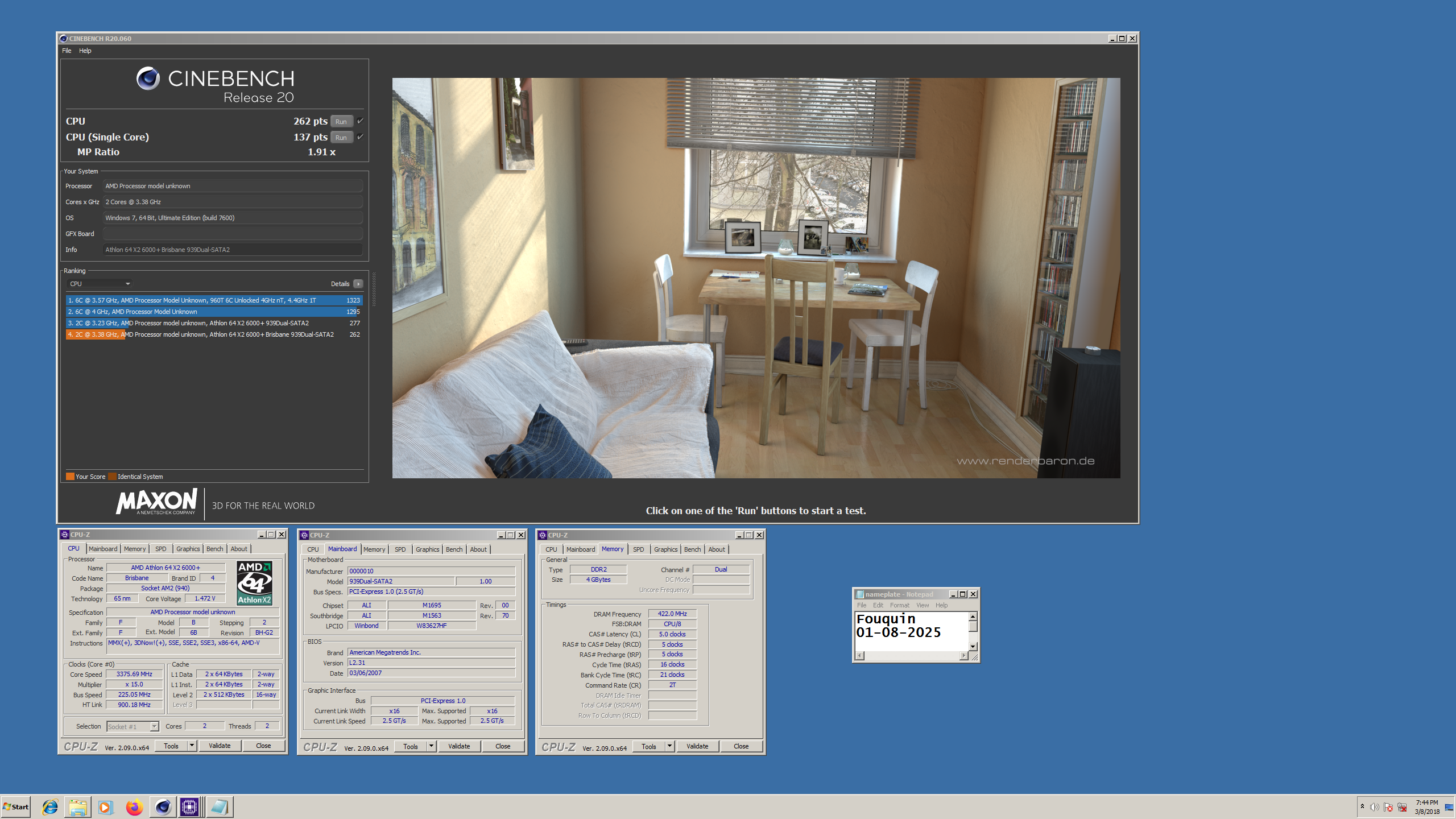The width and height of the screenshot is (1456, 819).
Task: Launch Firefox from the taskbar
Action: (134, 806)
